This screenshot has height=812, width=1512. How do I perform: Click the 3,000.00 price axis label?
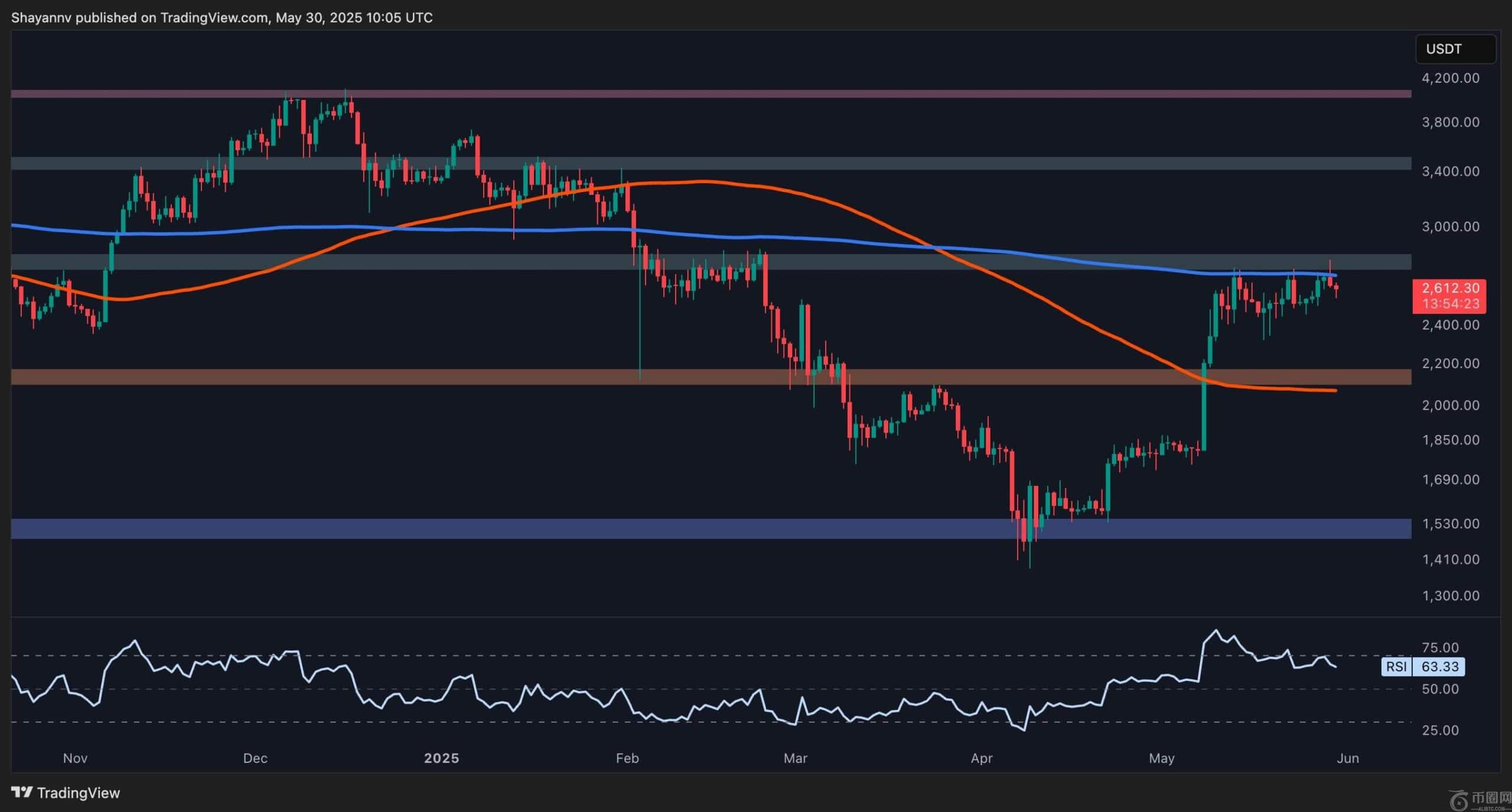pos(1450,227)
